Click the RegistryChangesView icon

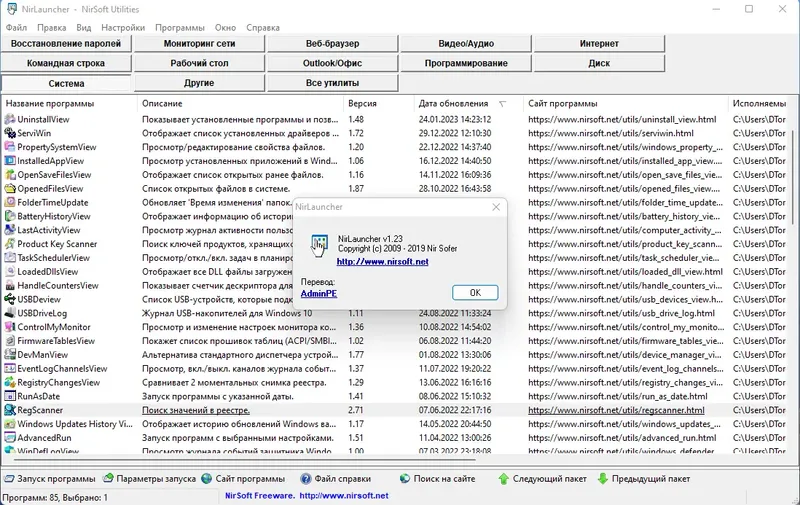pos(10,382)
